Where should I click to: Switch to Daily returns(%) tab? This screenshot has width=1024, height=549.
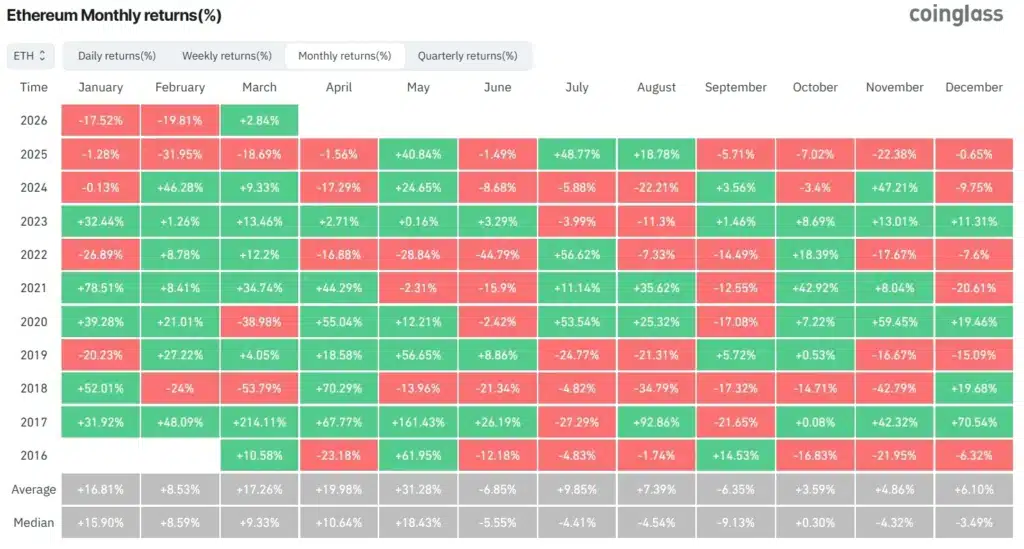click(x=117, y=56)
